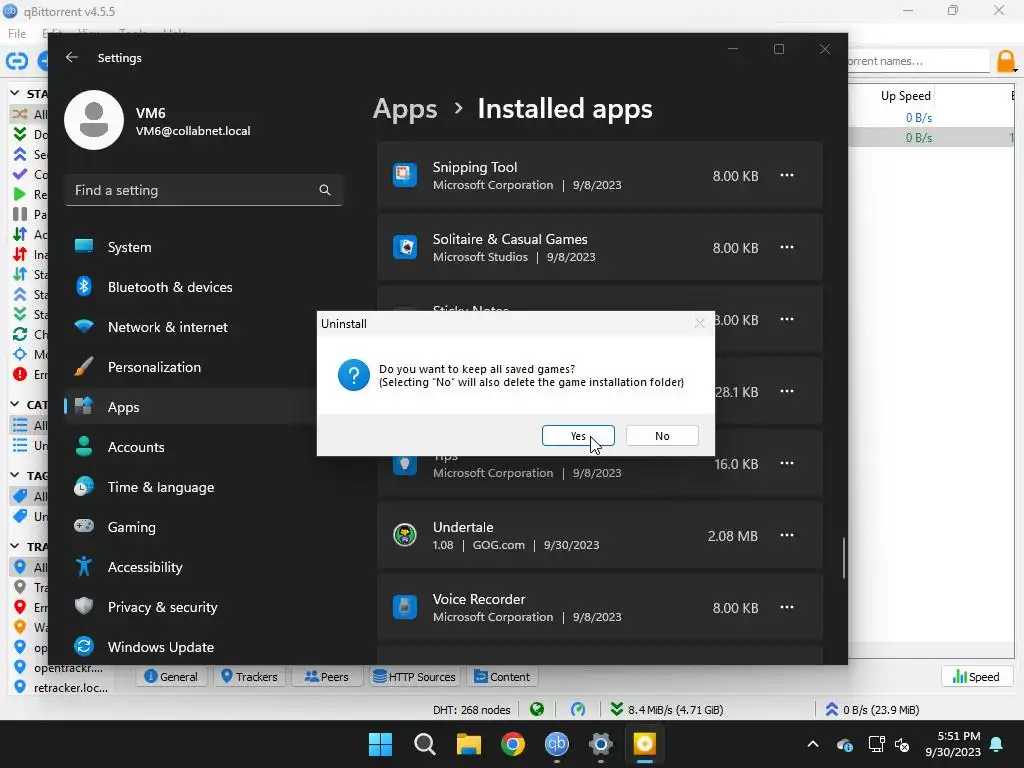Close the Uninstall dialog with X
1024x768 pixels.
click(x=699, y=323)
